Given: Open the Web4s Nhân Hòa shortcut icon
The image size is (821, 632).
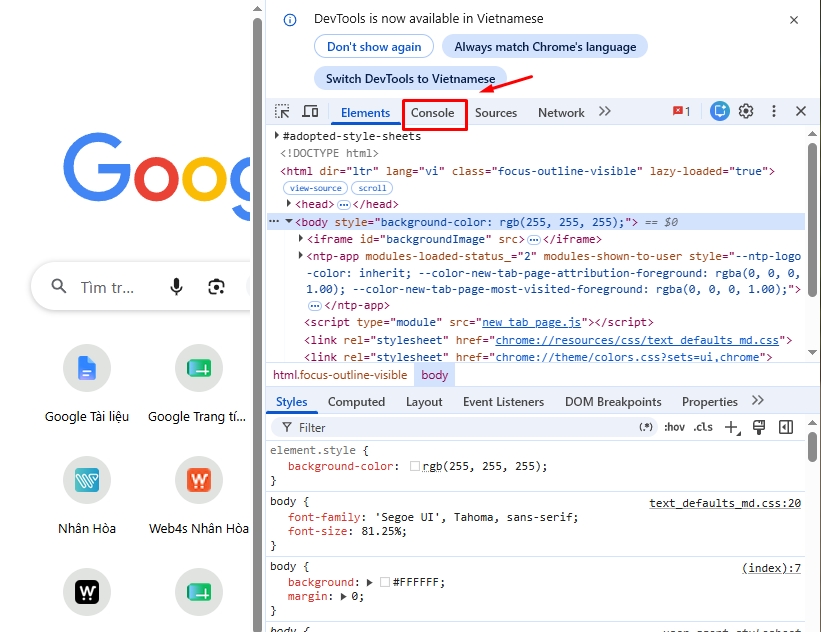Looking at the screenshot, I should (199, 480).
